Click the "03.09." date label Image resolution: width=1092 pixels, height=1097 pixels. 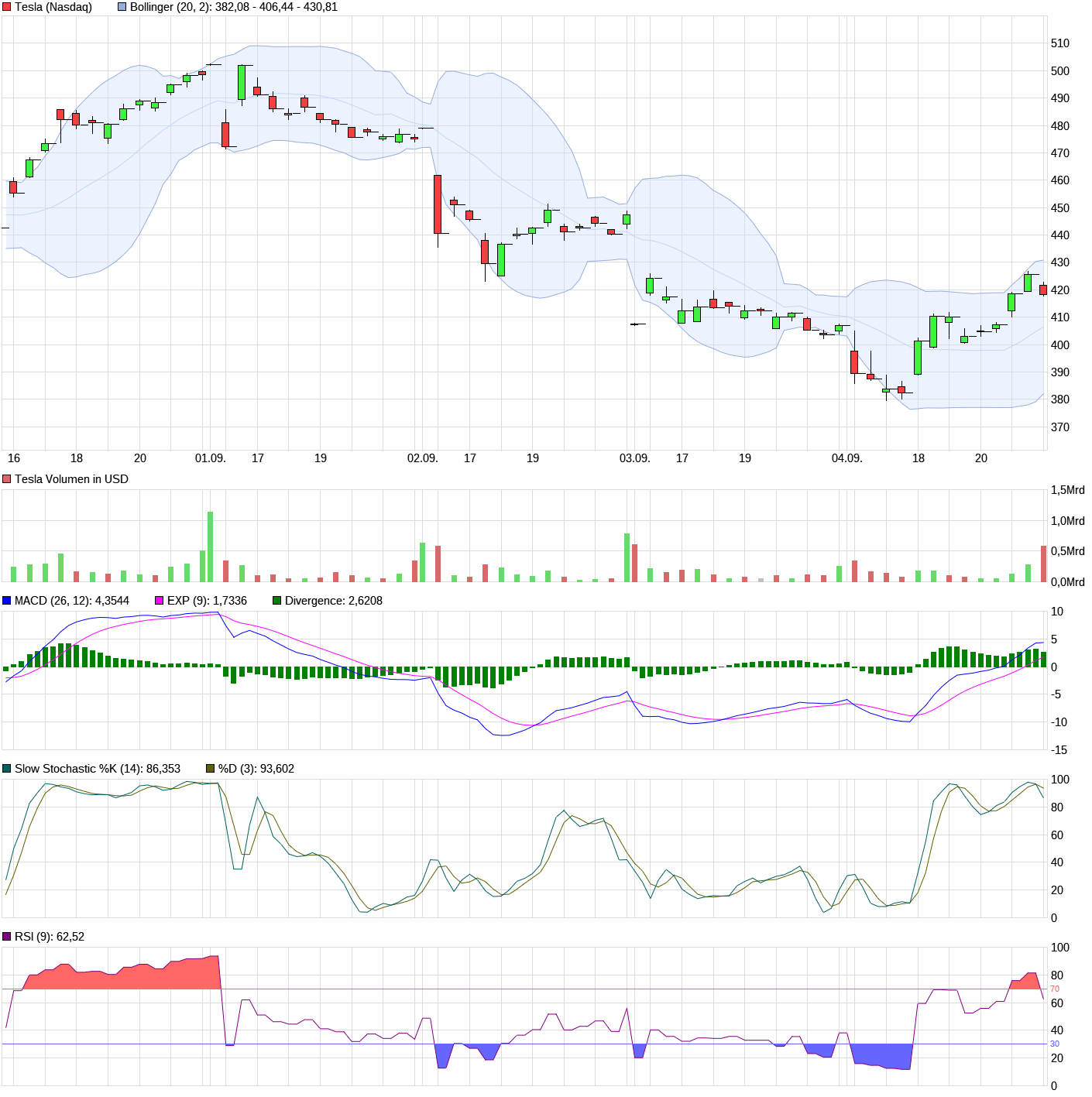coord(635,458)
